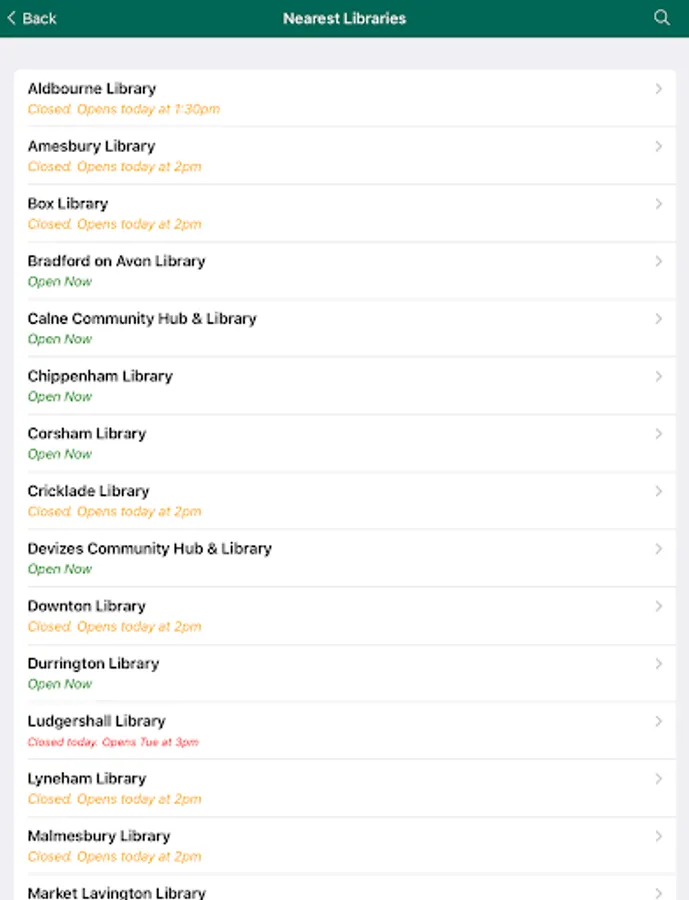Viewport: 689px width, 900px height.
Task: Open Market Lavington Library listing
Action: 344,887
